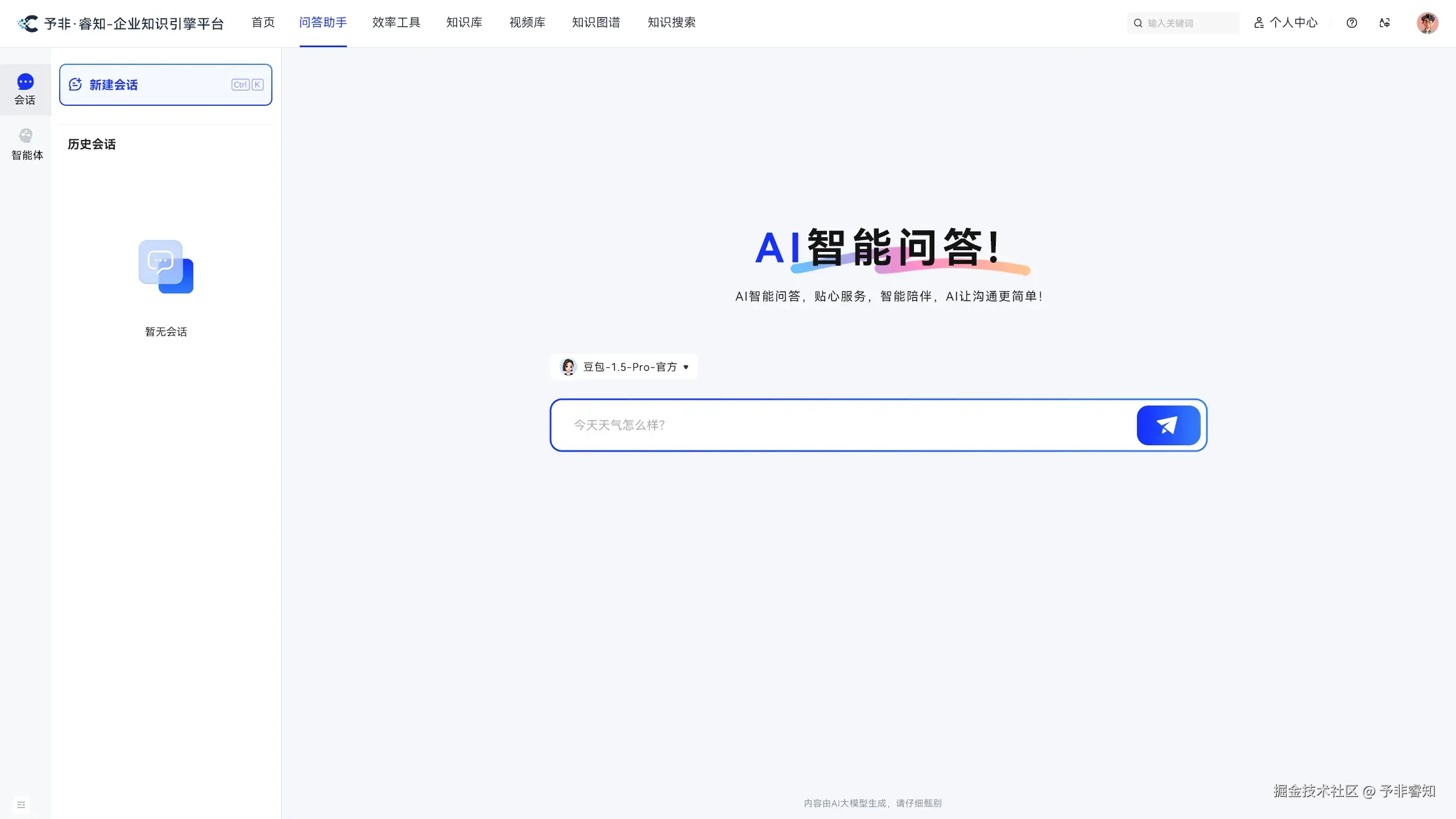Collapse sidebar using bottom-left menu icon

point(21,805)
